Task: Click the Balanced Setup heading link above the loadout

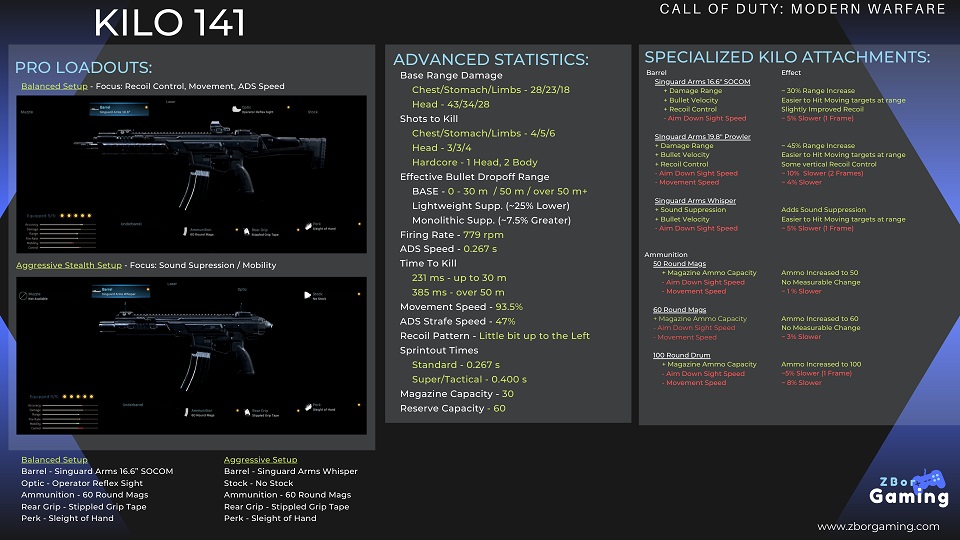Action: (x=53, y=86)
